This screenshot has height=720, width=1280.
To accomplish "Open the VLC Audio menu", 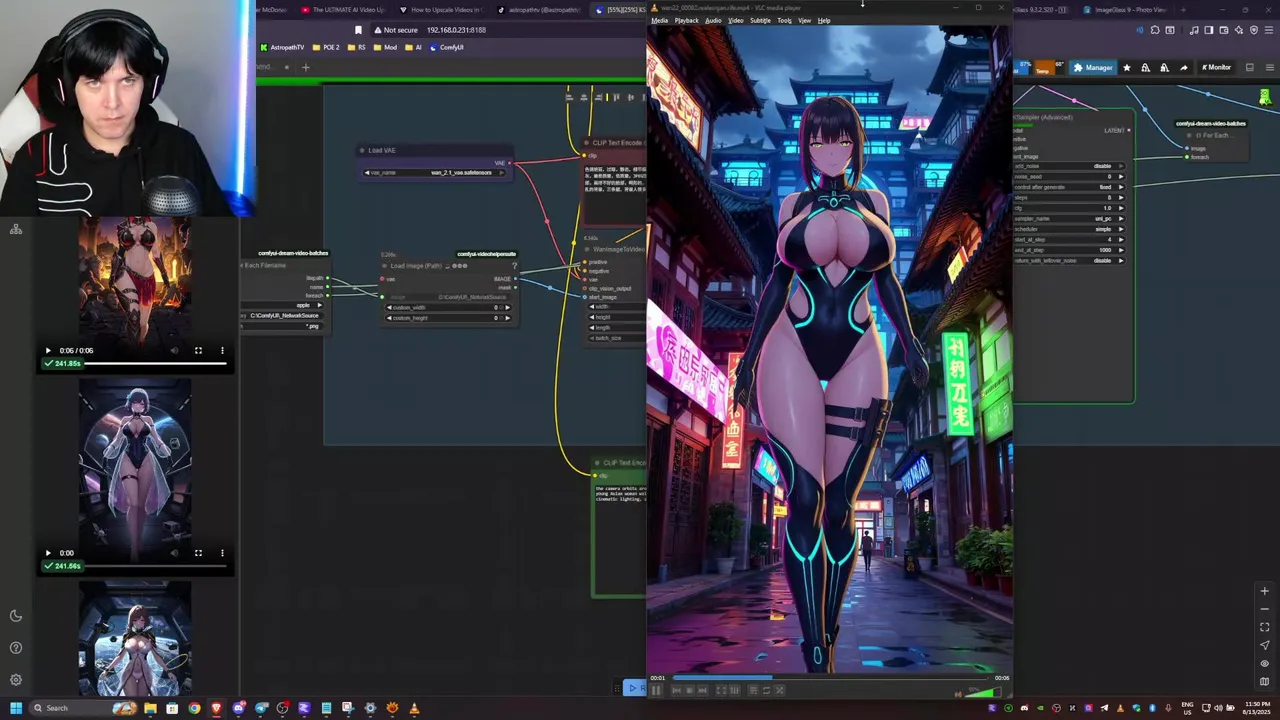I will (713, 20).
